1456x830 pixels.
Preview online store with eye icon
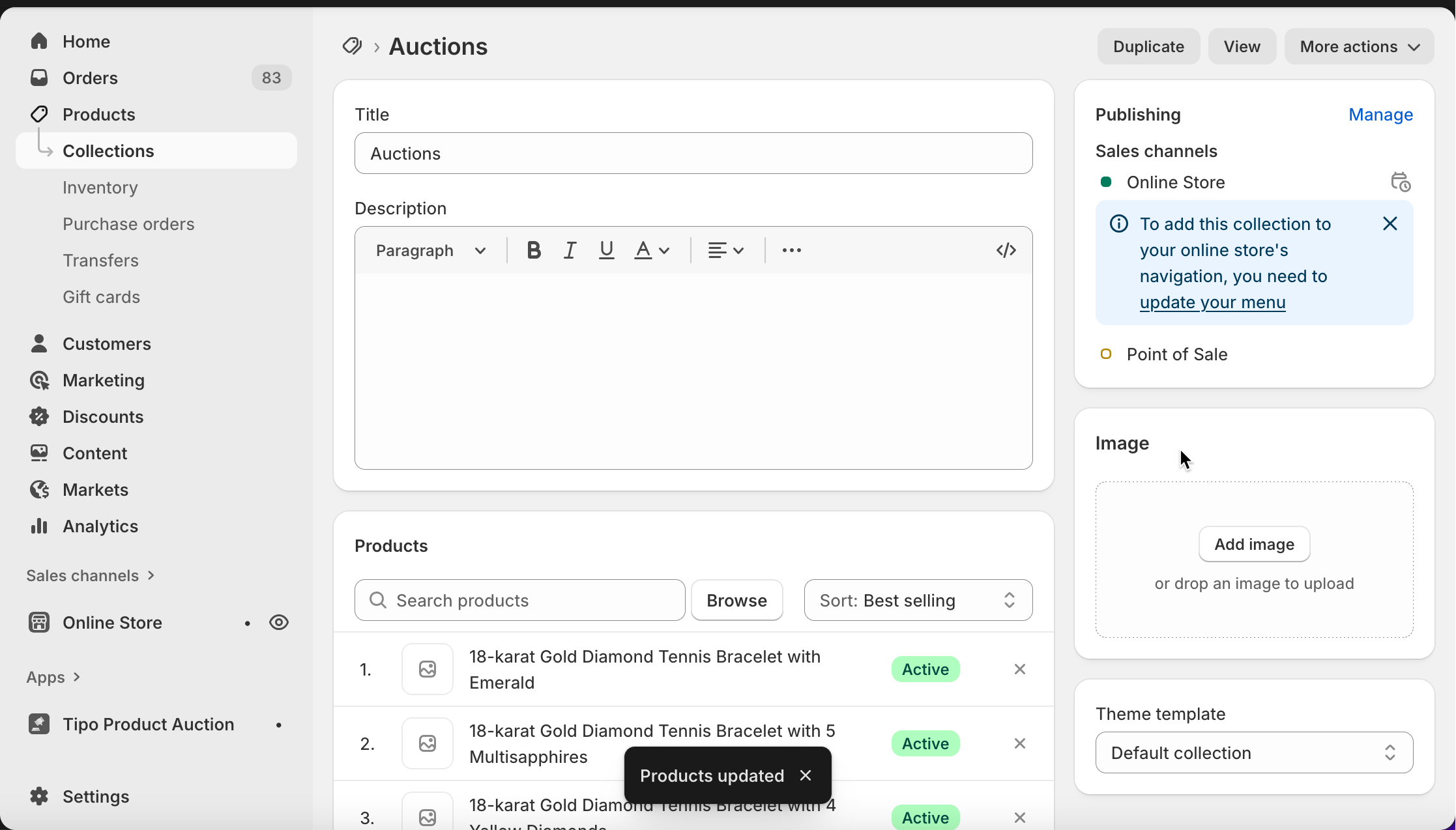[x=279, y=622]
